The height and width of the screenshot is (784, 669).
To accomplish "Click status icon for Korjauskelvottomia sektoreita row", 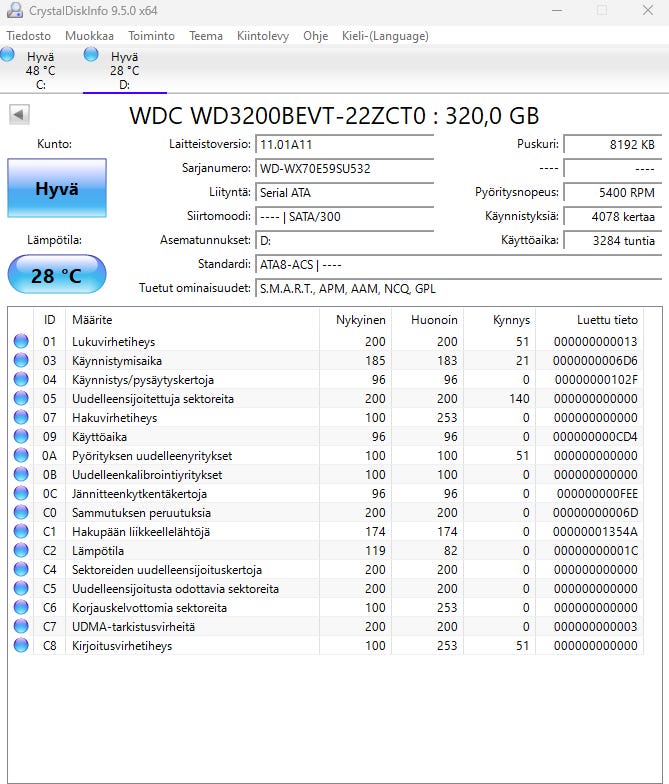I will [x=21, y=607].
